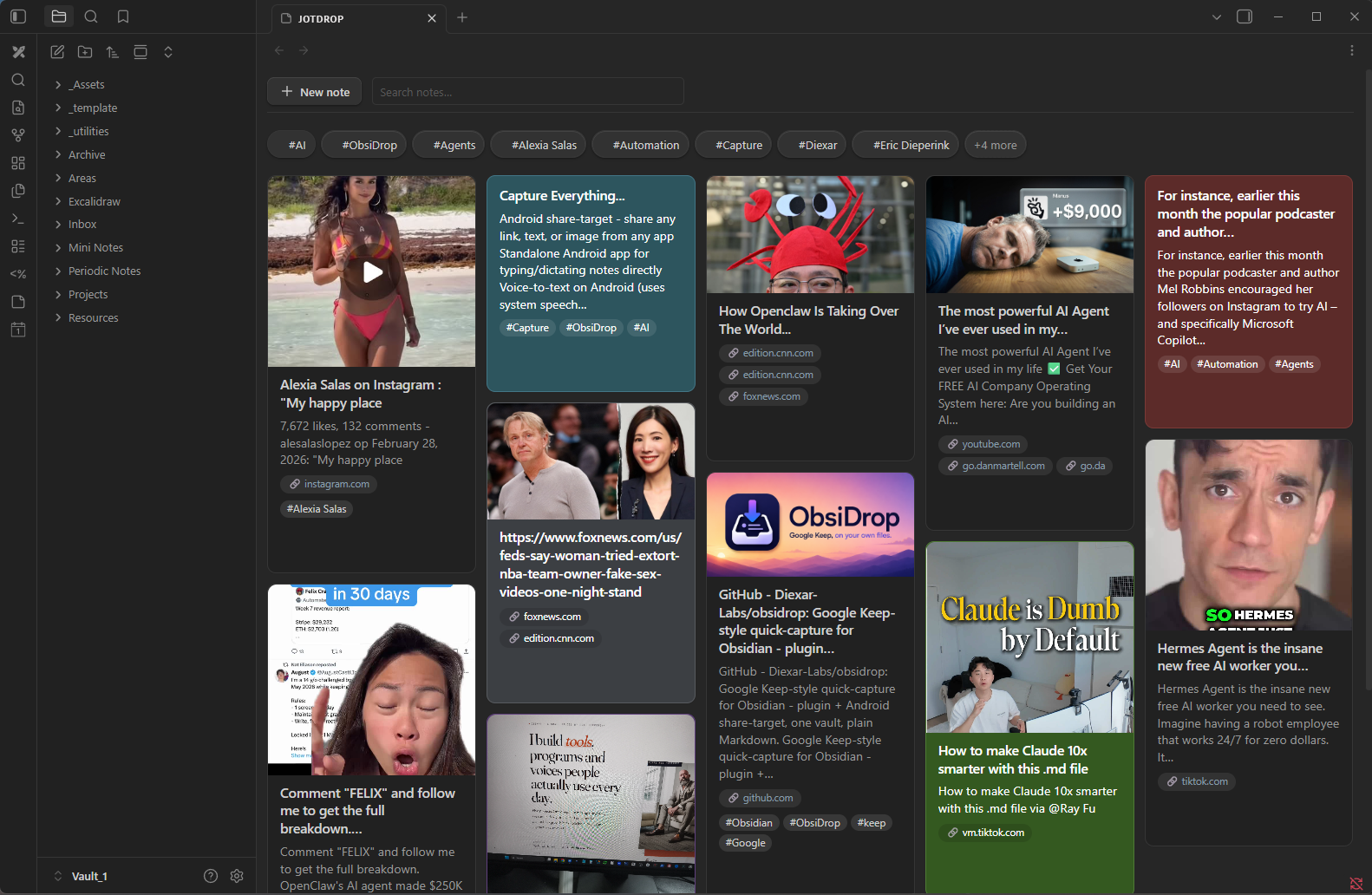The width and height of the screenshot is (1372, 895).
Task: Open the help icon beside Vault_1
Action: click(211, 876)
